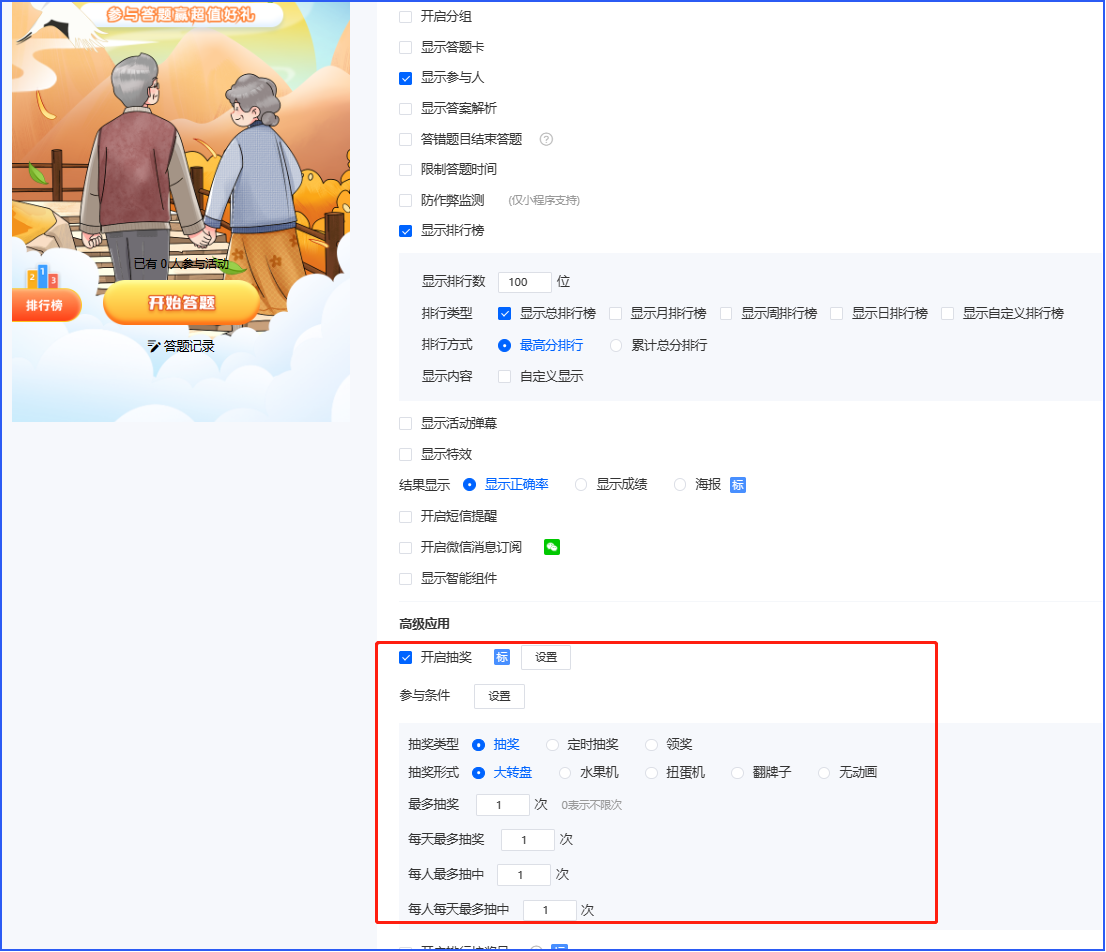1106x952 pixels.
Task: Click 设置 button for 参与条件
Action: tap(499, 696)
